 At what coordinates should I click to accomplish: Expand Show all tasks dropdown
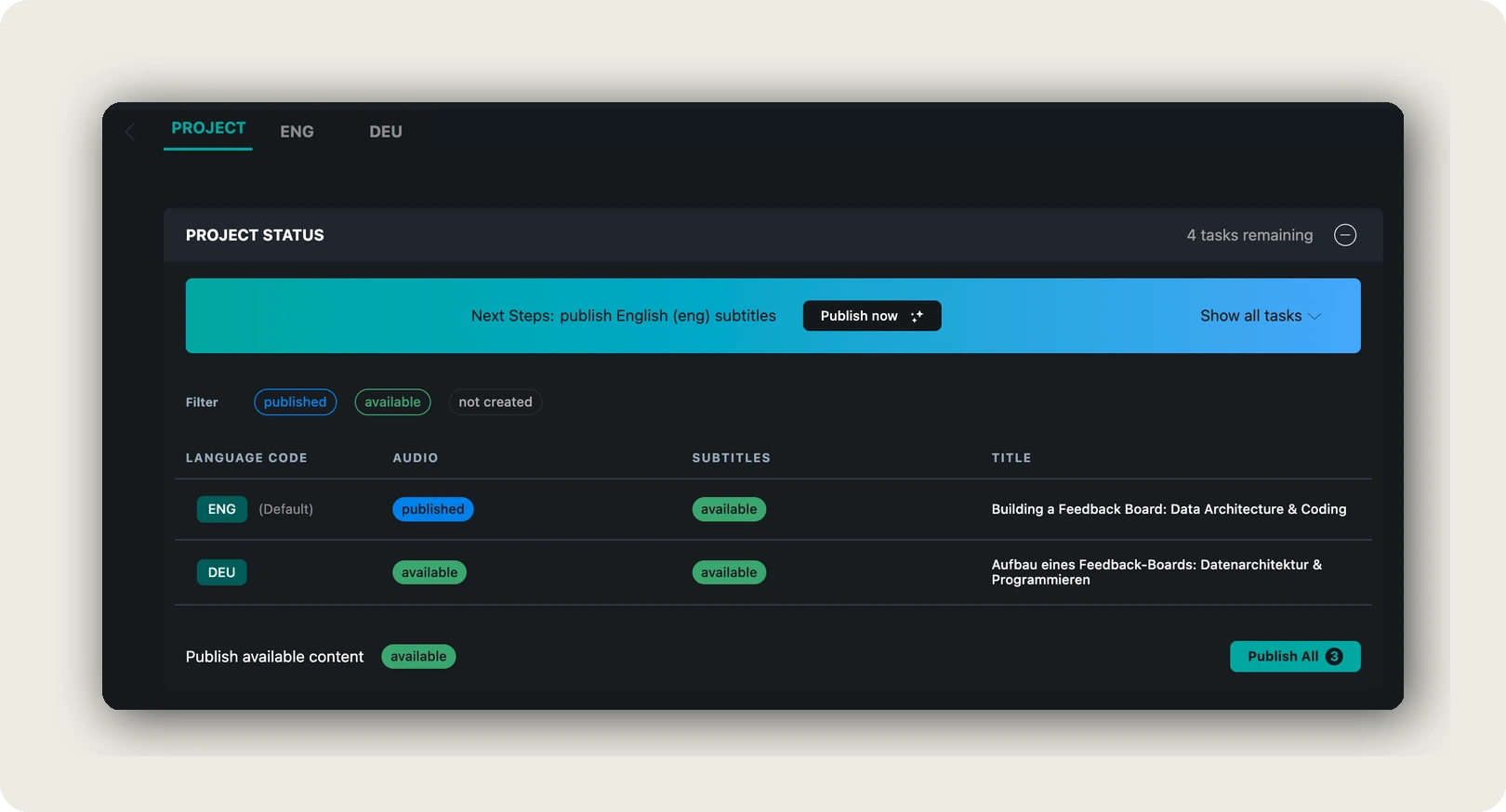1261,316
